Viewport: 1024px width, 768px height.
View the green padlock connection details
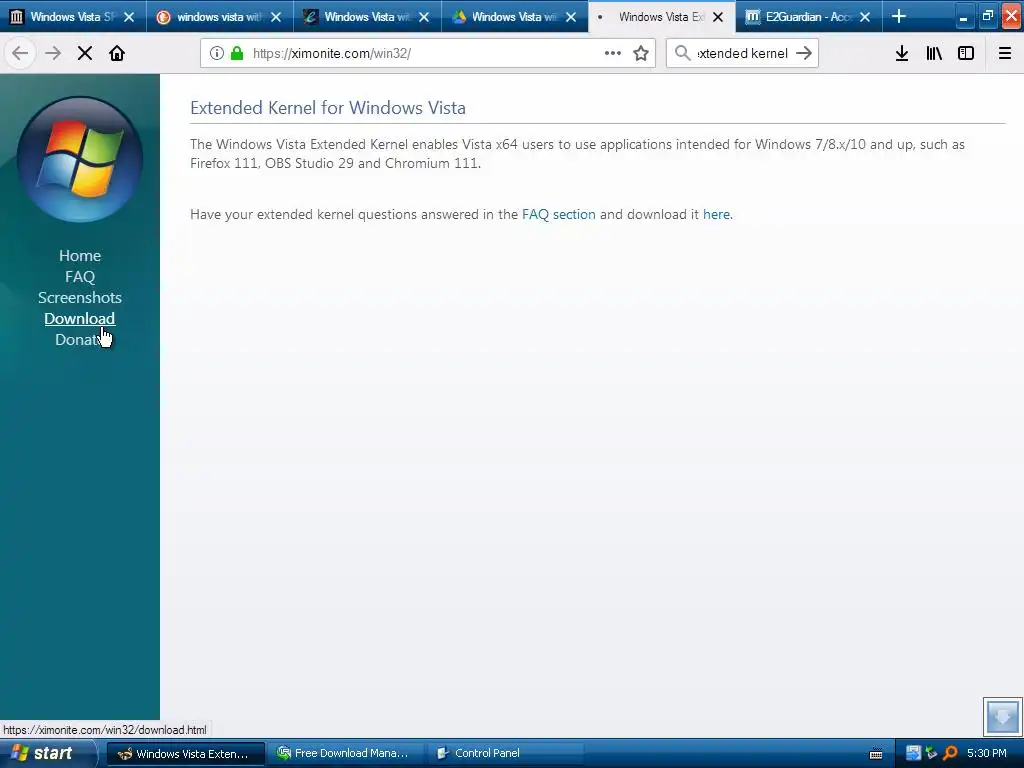pyautogui.click(x=237, y=53)
